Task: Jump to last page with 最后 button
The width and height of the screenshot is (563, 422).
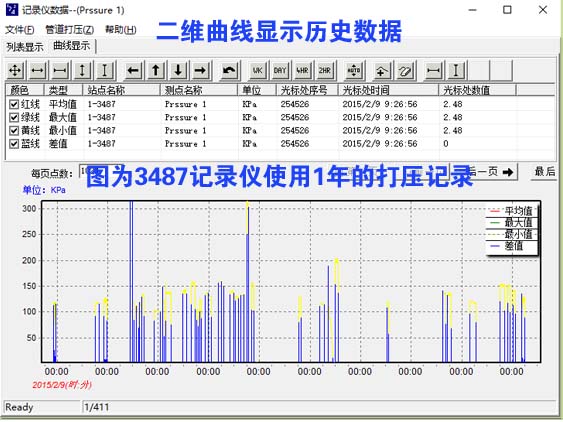Action: point(544,172)
